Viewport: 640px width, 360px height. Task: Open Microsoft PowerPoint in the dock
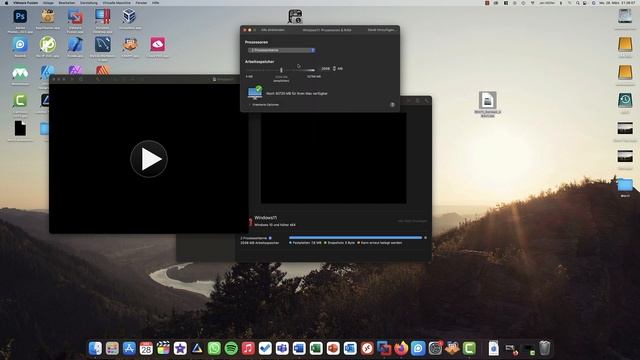333,348
